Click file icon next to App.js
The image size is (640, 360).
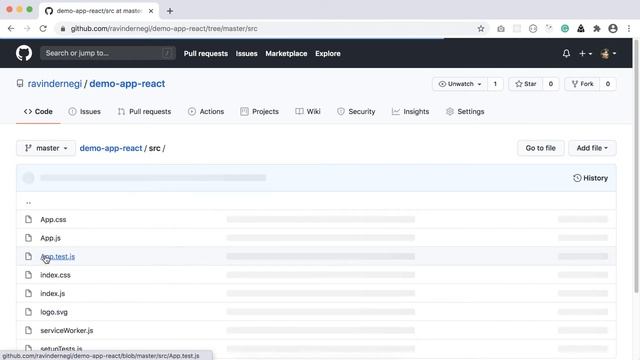[28, 238]
